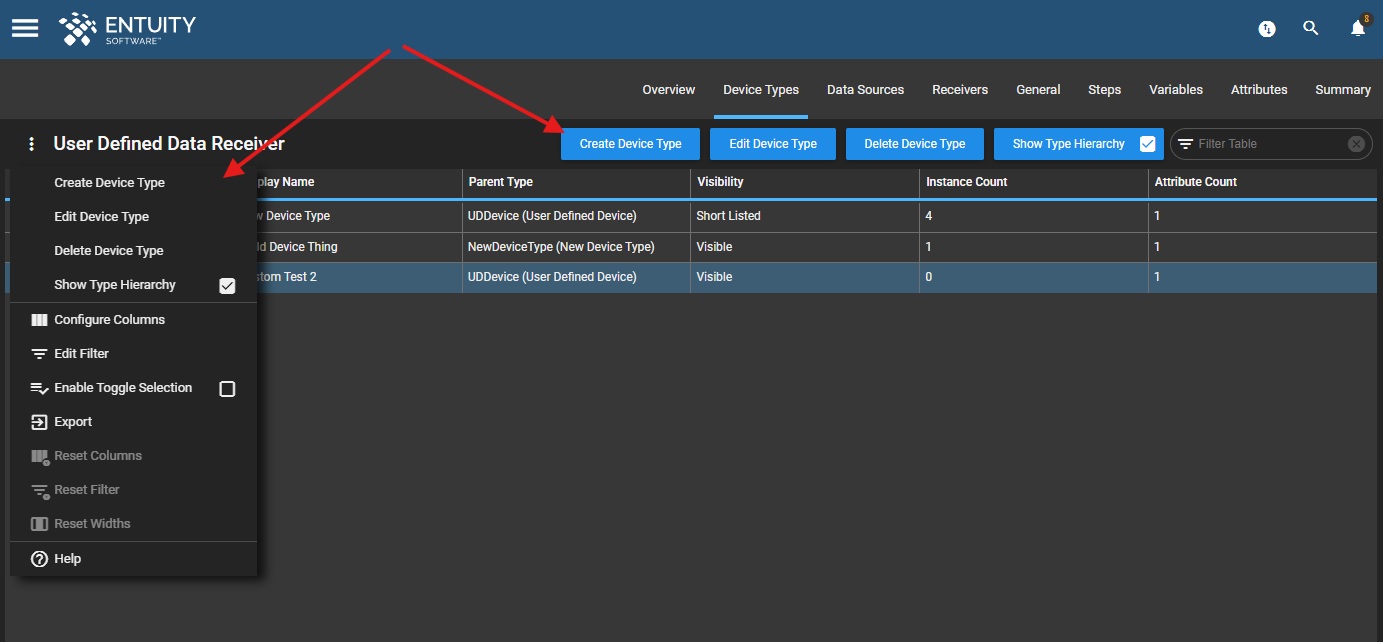The height and width of the screenshot is (642, 1383).
Task: Click the instance count cell showing 0
Action: click(x=1034, y=277)
